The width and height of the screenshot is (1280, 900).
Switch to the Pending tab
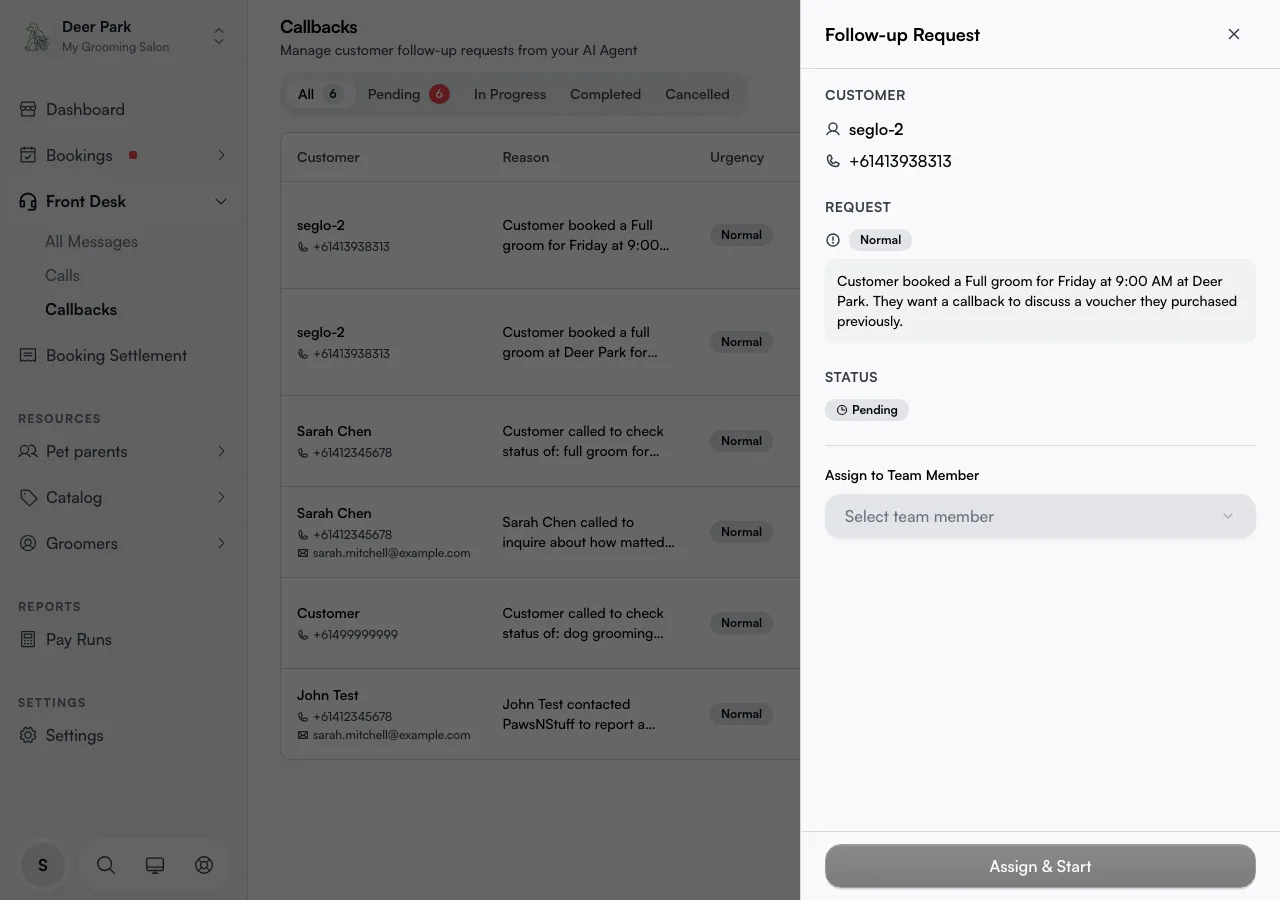(x=408, y=94)
